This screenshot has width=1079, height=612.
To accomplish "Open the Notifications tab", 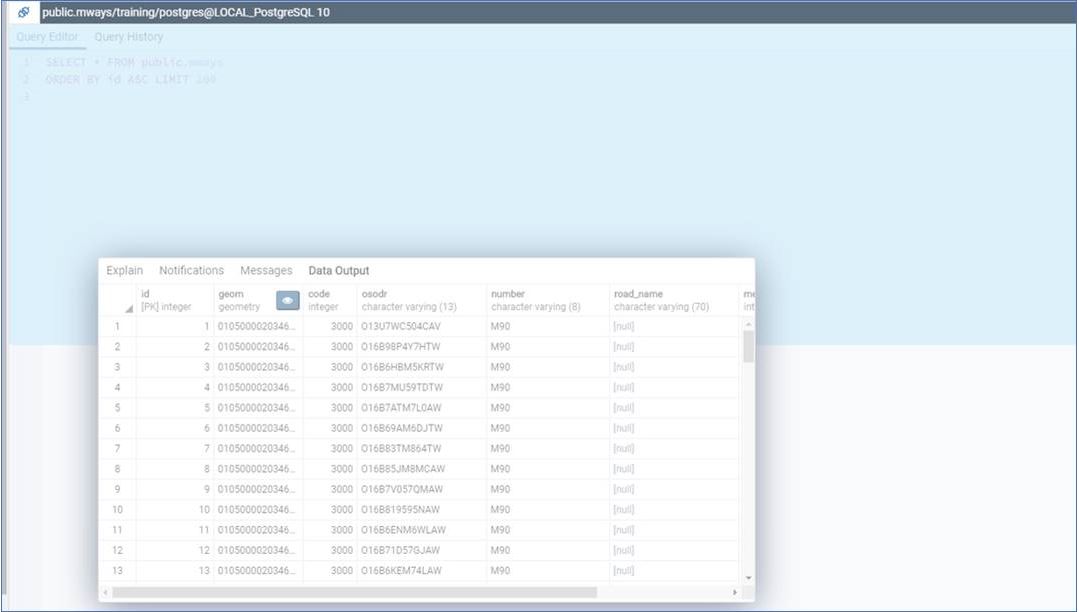I will click(x=191, y=271).
